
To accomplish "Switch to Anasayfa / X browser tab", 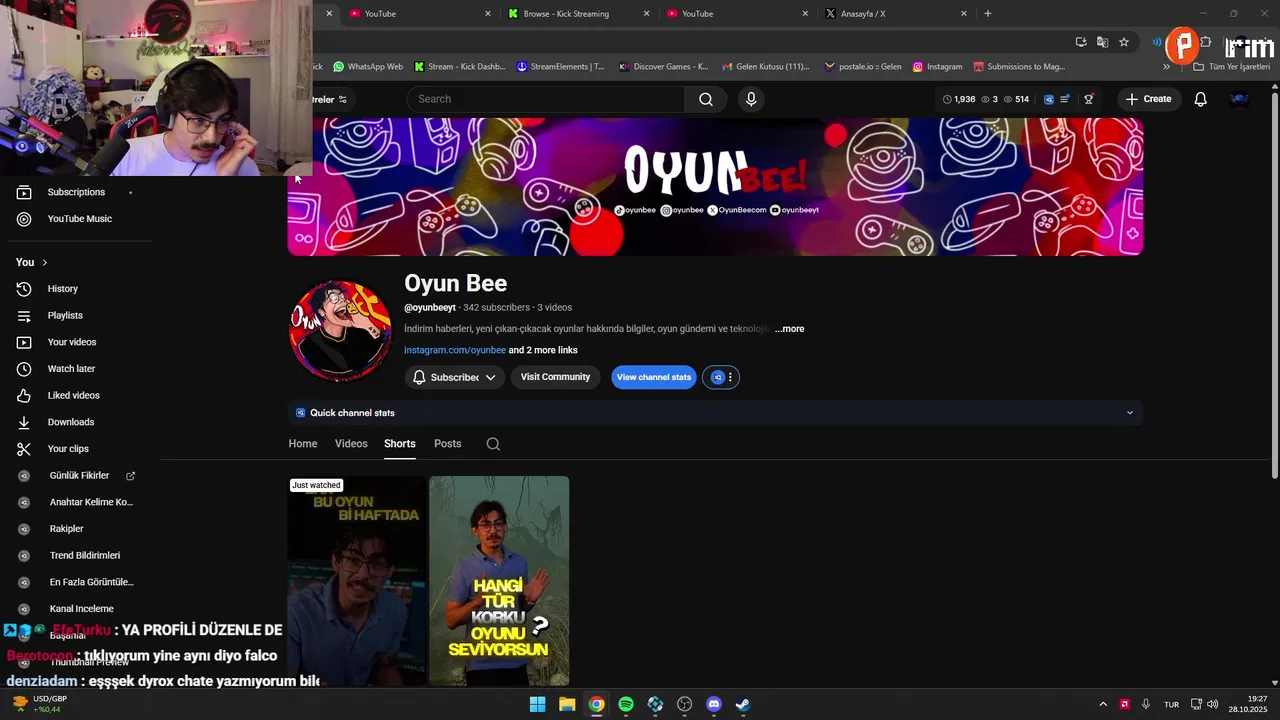I will pos(895,14).
